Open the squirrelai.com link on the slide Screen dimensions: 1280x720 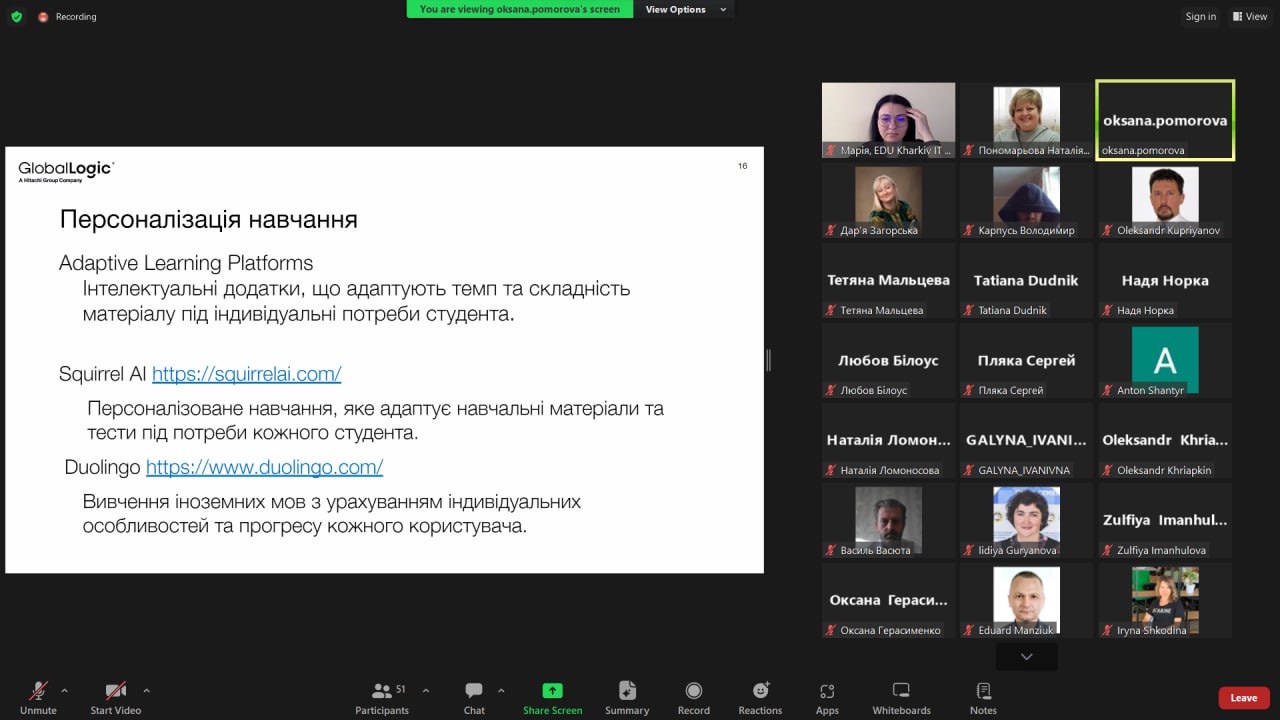click(x=247, y=374)
